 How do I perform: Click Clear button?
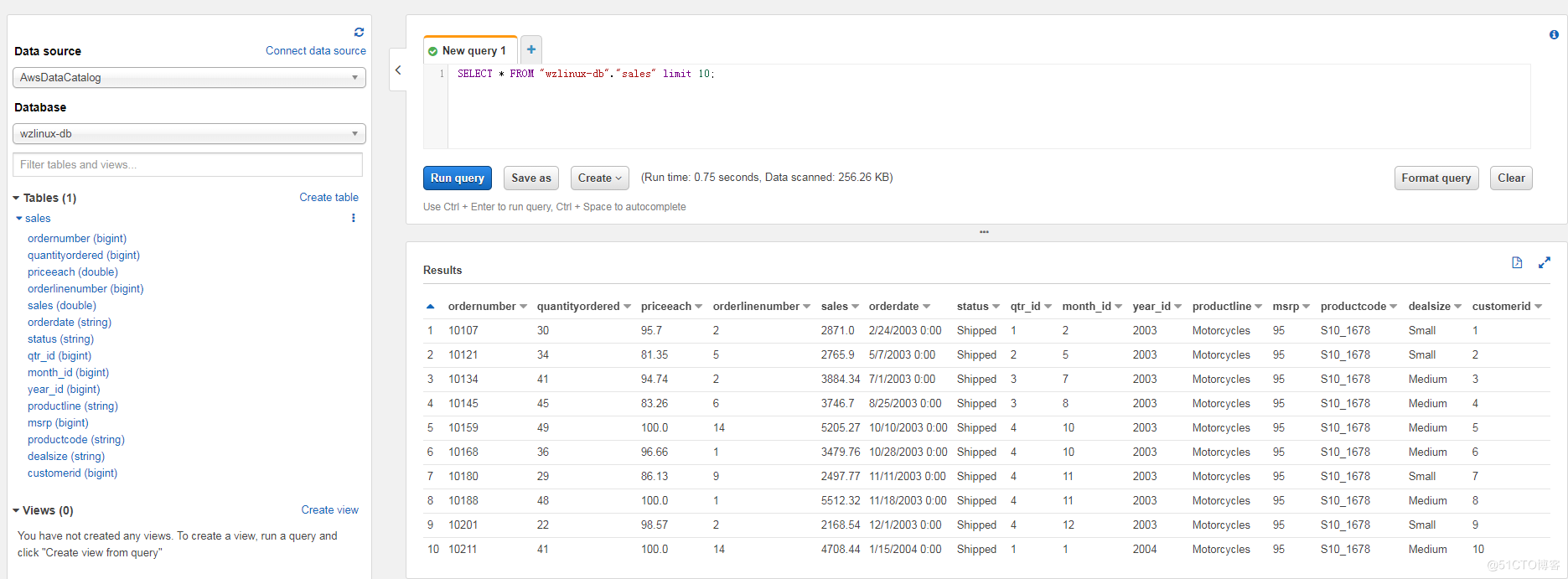[1511, 178]
